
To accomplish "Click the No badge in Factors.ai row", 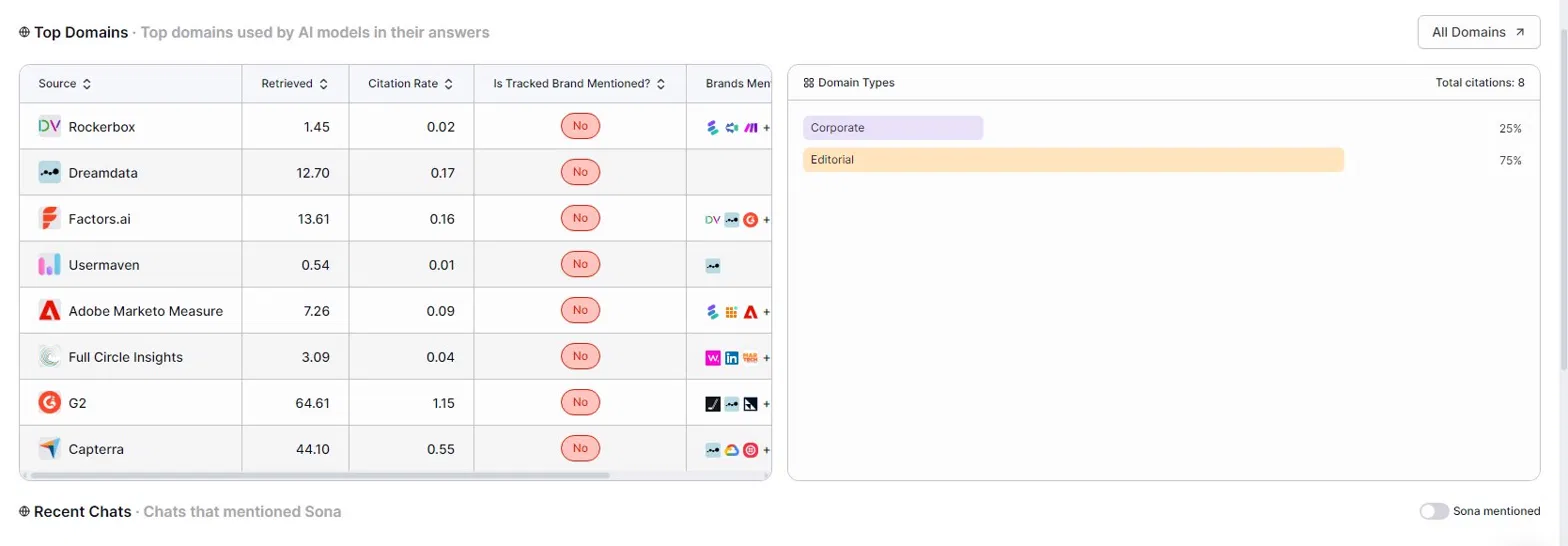I will [580, 218].
